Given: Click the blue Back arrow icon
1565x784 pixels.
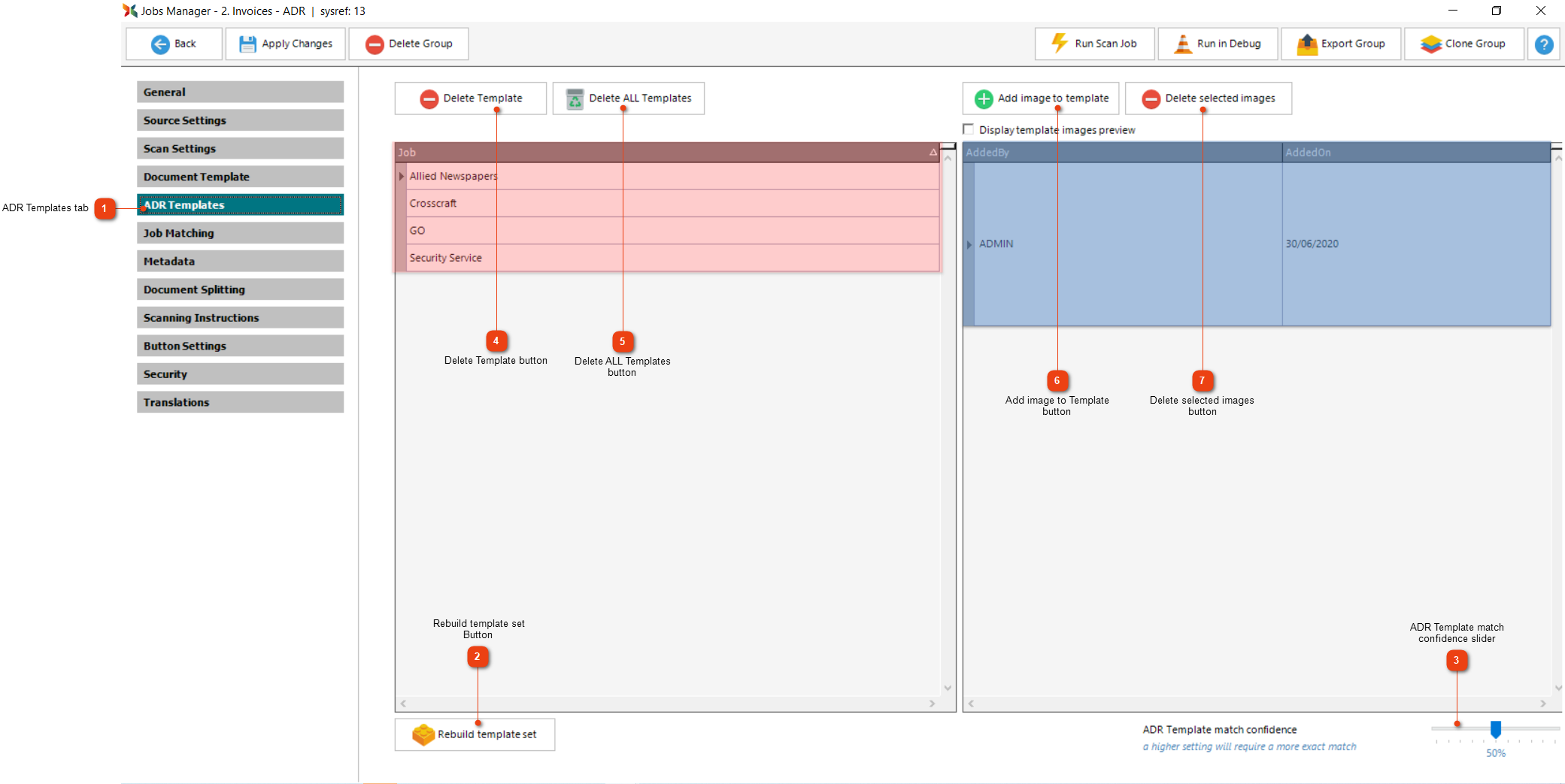Looking at the screenshot, I should tap(160, 44).
